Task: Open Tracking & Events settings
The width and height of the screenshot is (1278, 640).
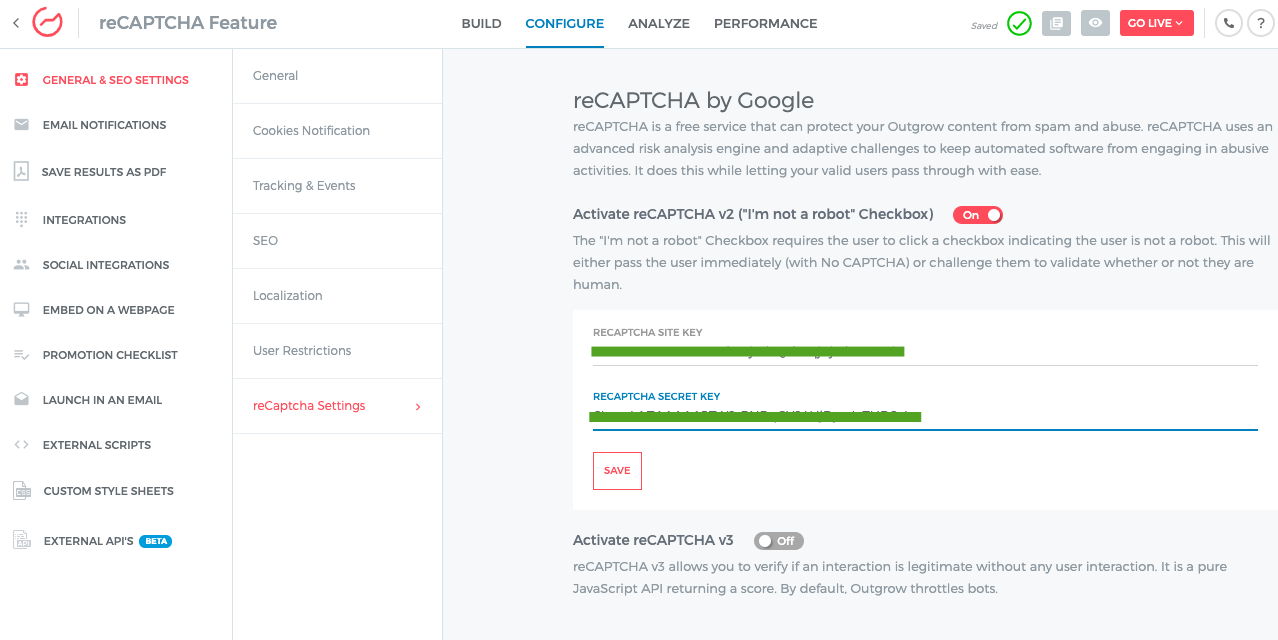Action: pyautogui.click(x=337, y=186)
